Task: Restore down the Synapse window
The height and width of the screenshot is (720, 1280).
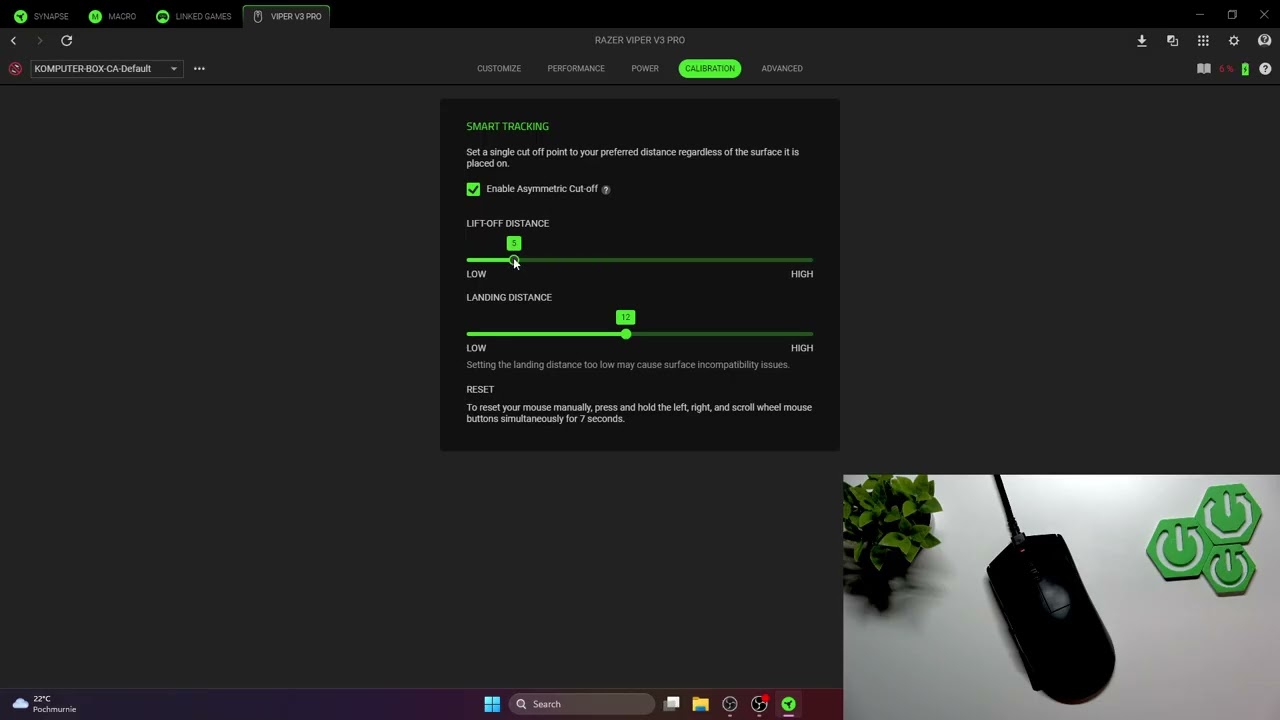Action: (1232, 15)
